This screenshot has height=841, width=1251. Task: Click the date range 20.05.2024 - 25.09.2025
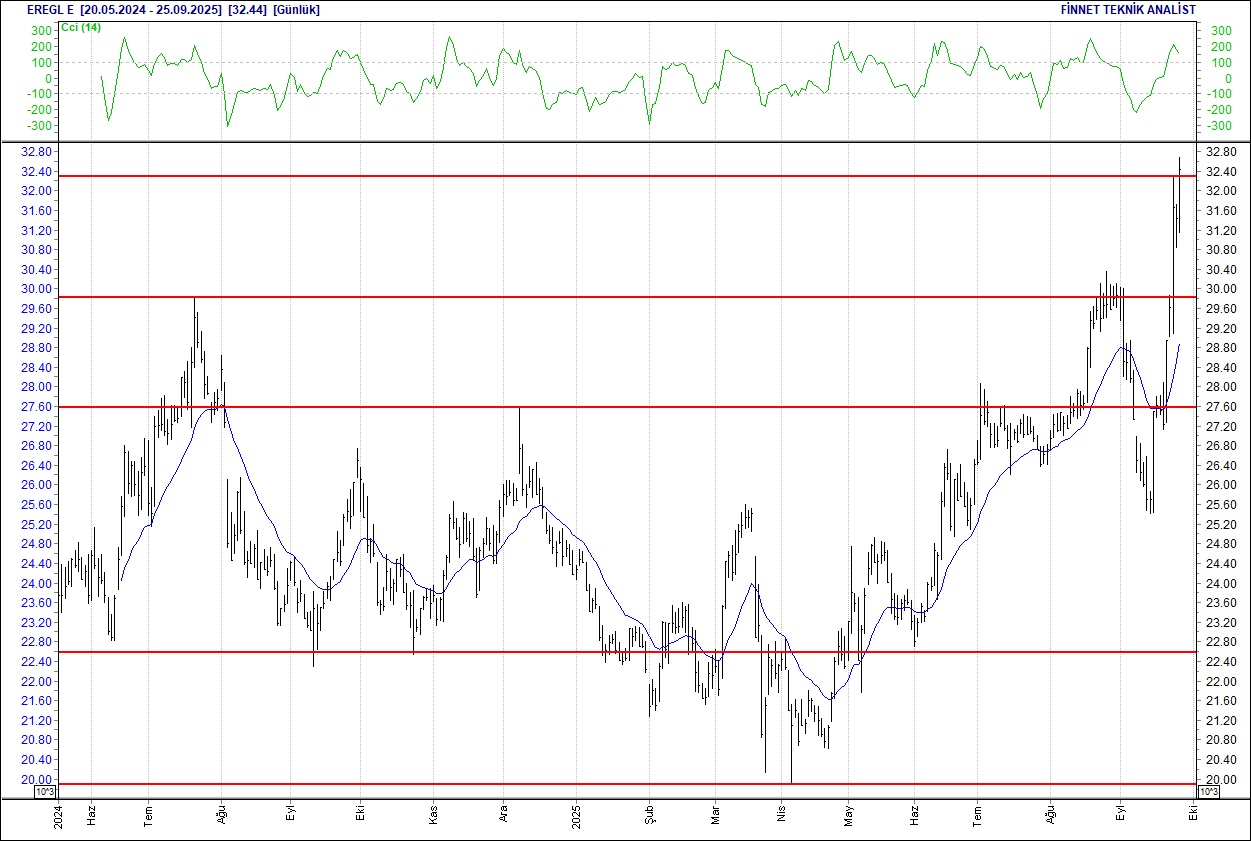pos(152,9)
